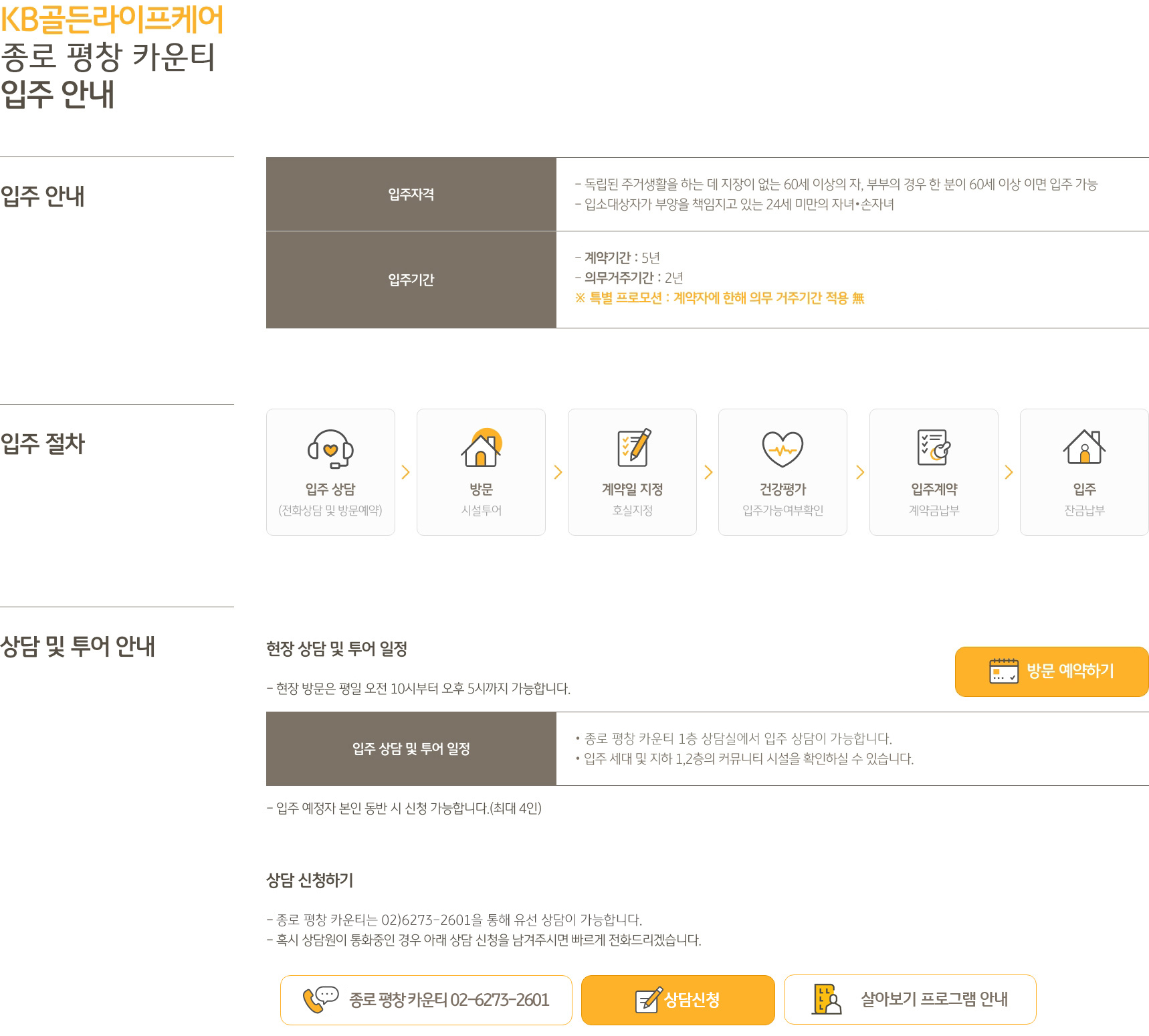
Task: Click the headset icon for 입주 상담
Action: pyautogui.click(x=330, y=448)
